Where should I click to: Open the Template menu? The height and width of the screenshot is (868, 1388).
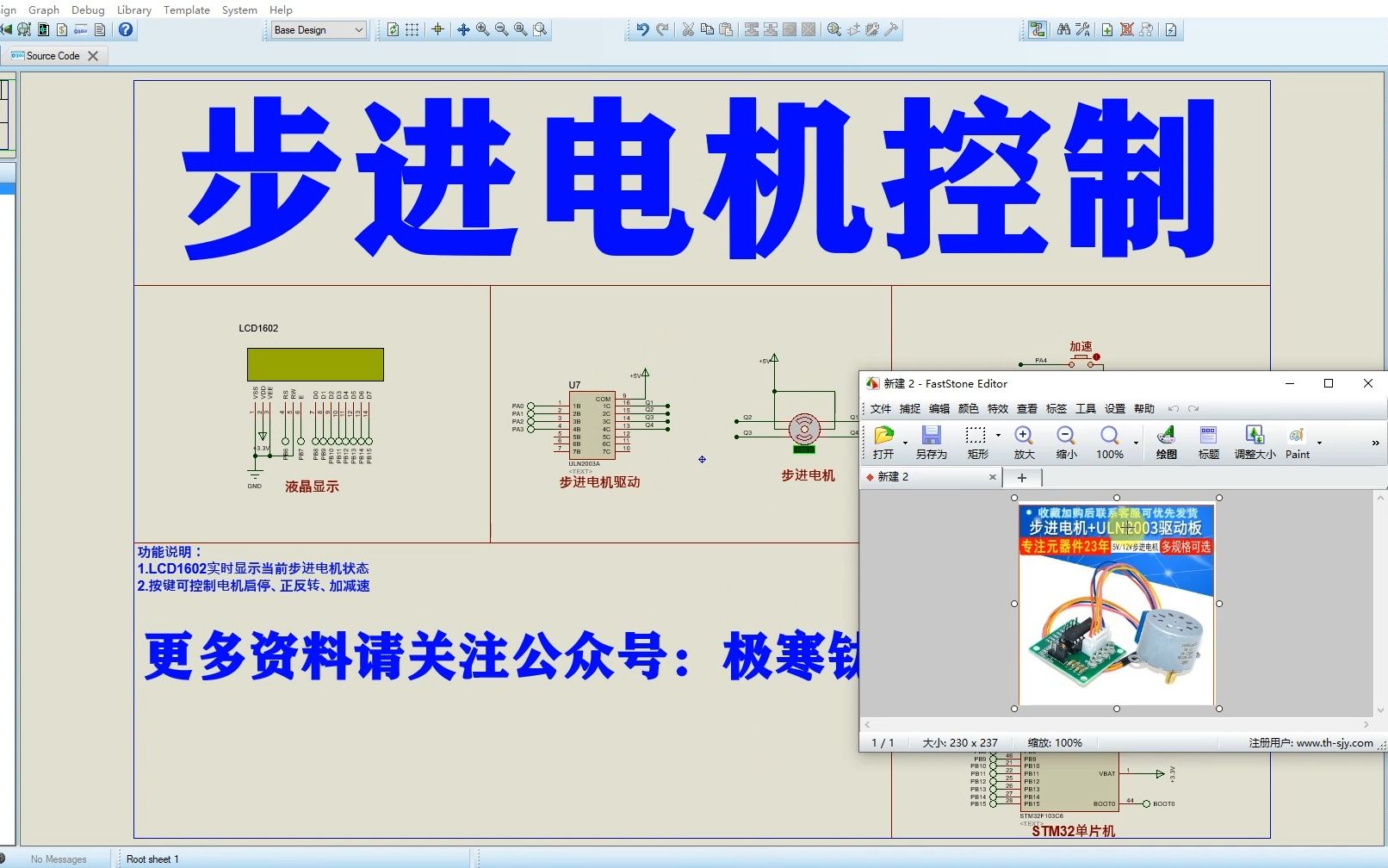tap(186, 9)
